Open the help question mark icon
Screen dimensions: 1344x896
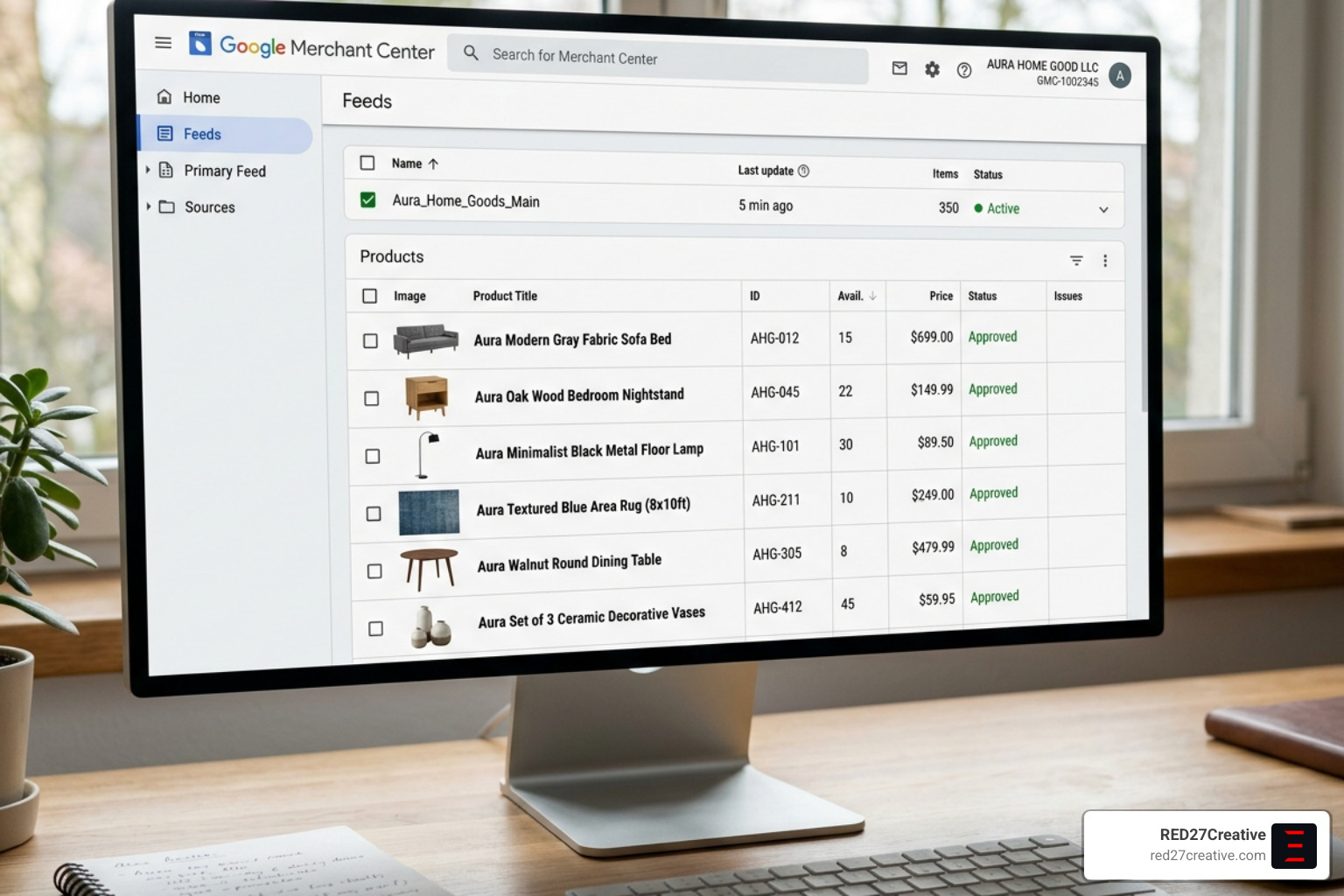(x=963, y=70)
